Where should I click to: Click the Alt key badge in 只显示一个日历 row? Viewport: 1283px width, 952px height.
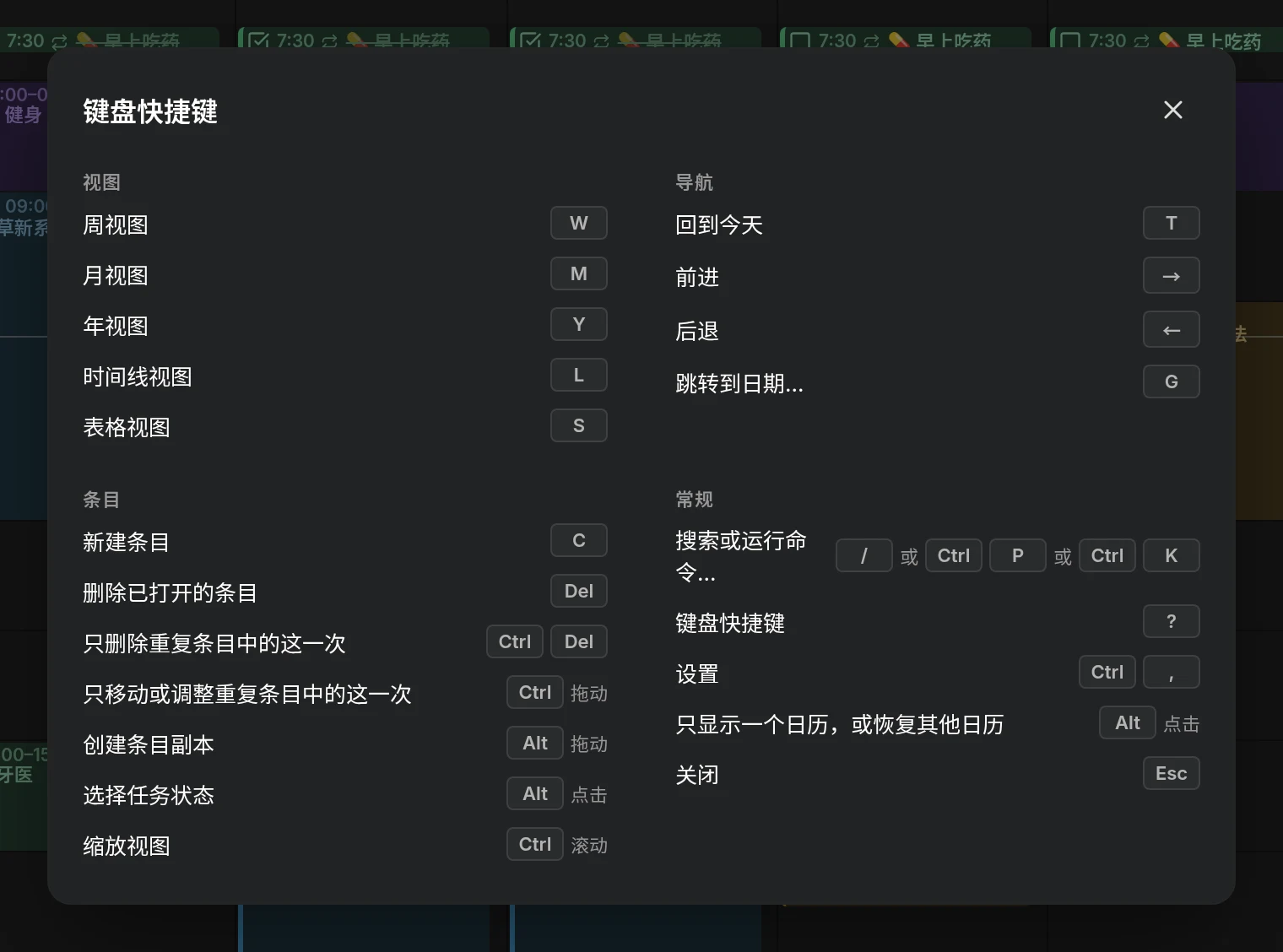tap(1128, 723)
